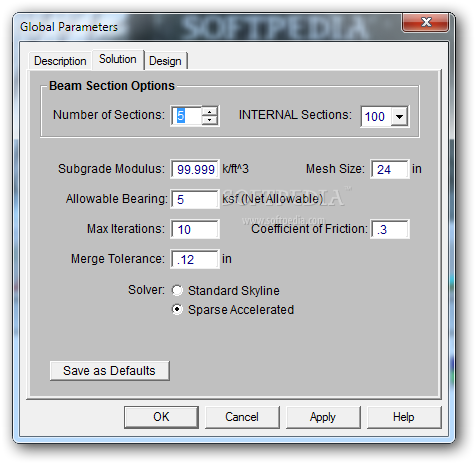Open Help for Global Parameters
476x464 pixels.
point(404,417)
